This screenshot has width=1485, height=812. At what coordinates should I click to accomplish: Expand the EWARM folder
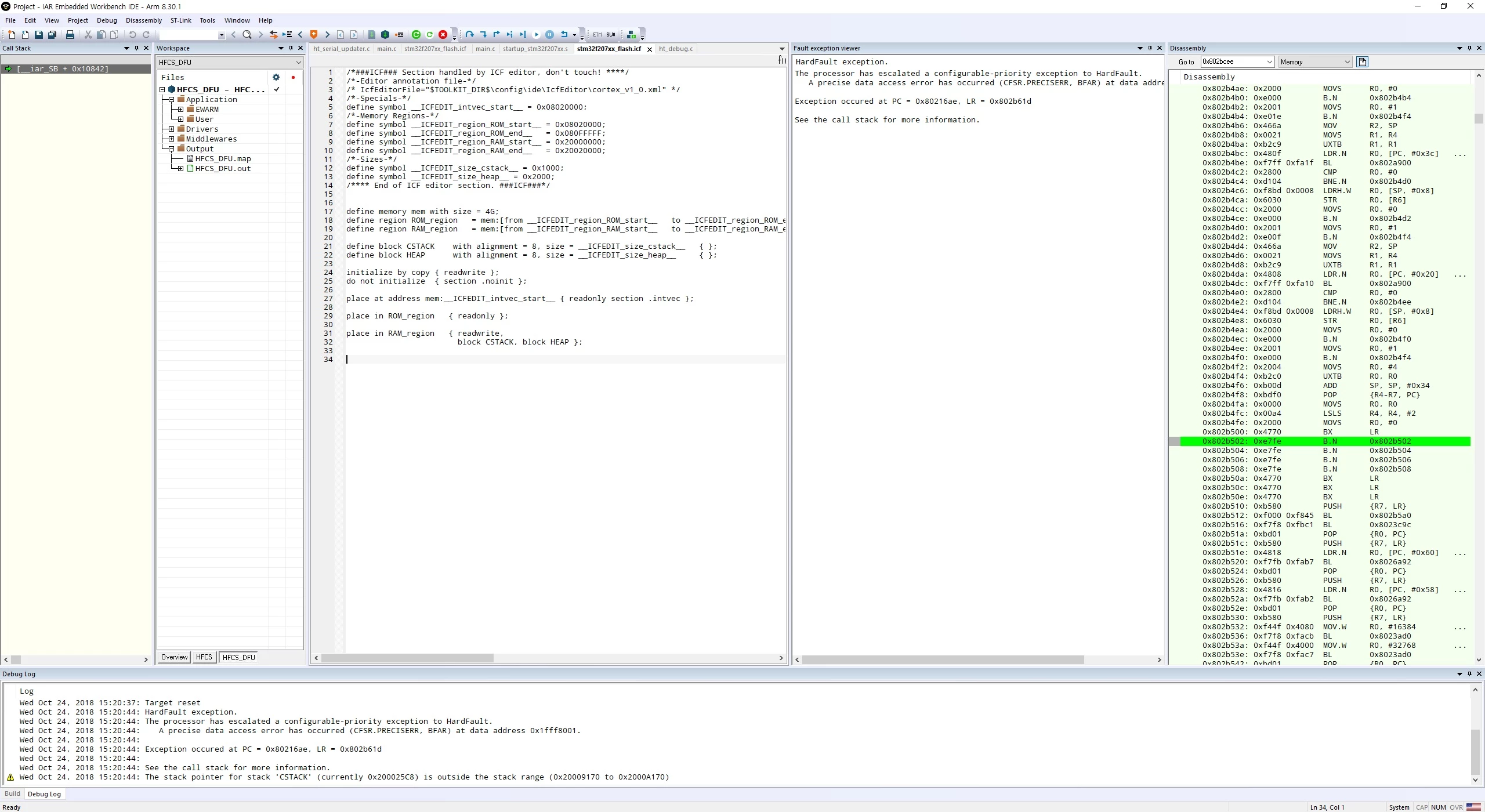(181, 109)
